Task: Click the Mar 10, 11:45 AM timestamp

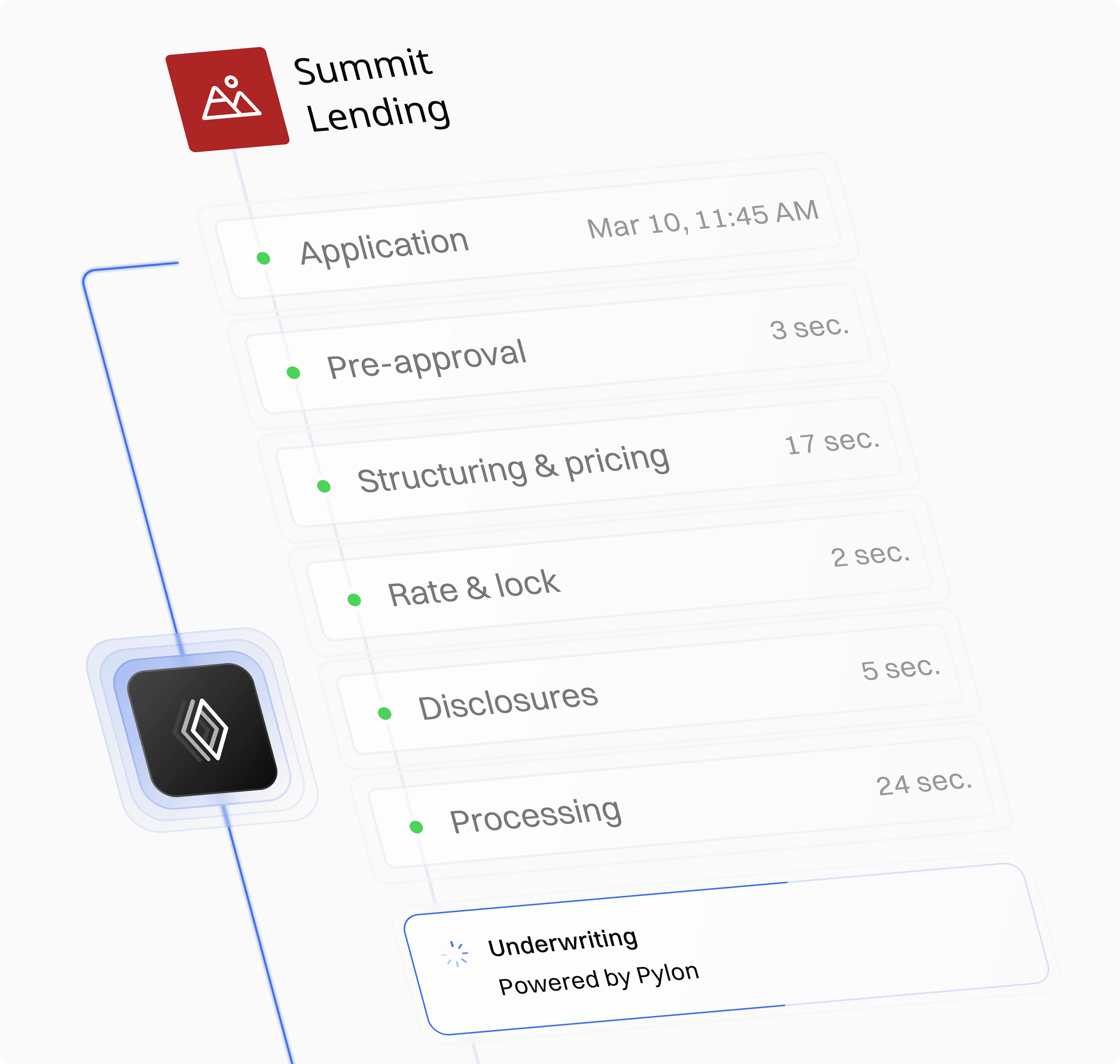Action: pyautogui.click(x=703, y=219)
